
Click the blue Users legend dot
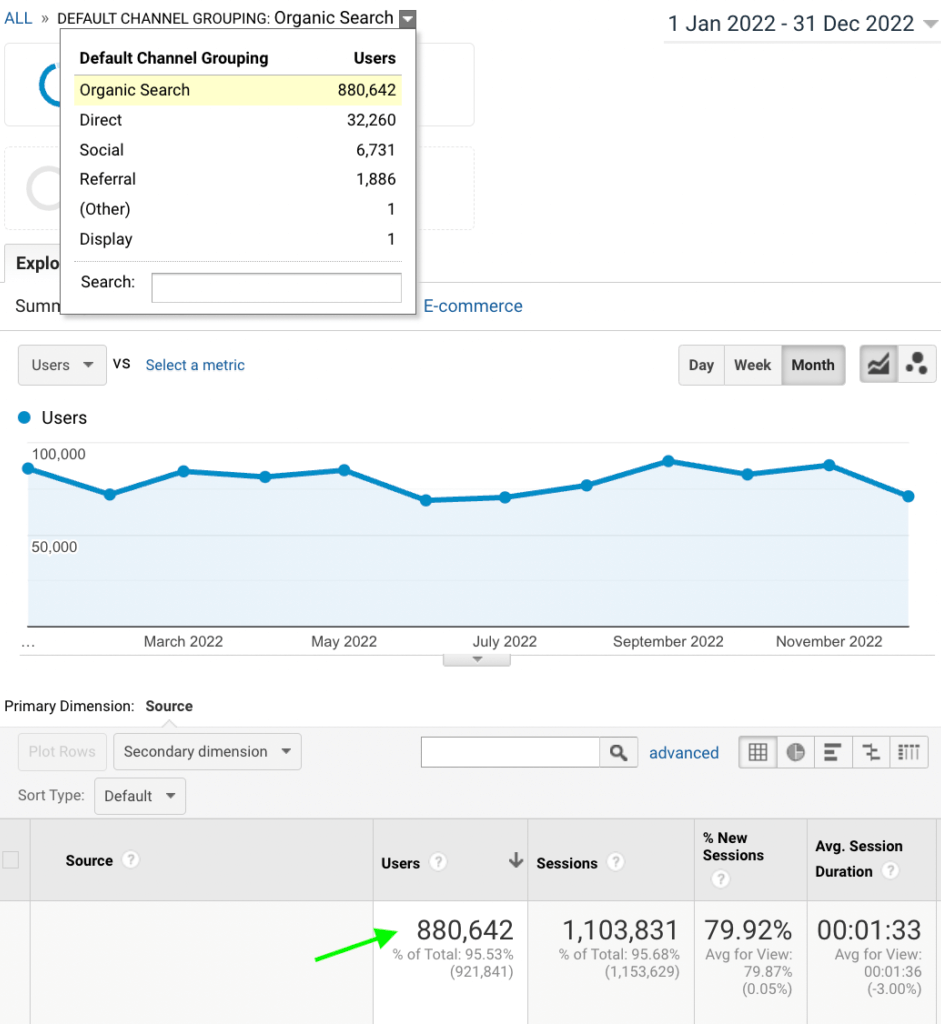click(x=25, y=418)
